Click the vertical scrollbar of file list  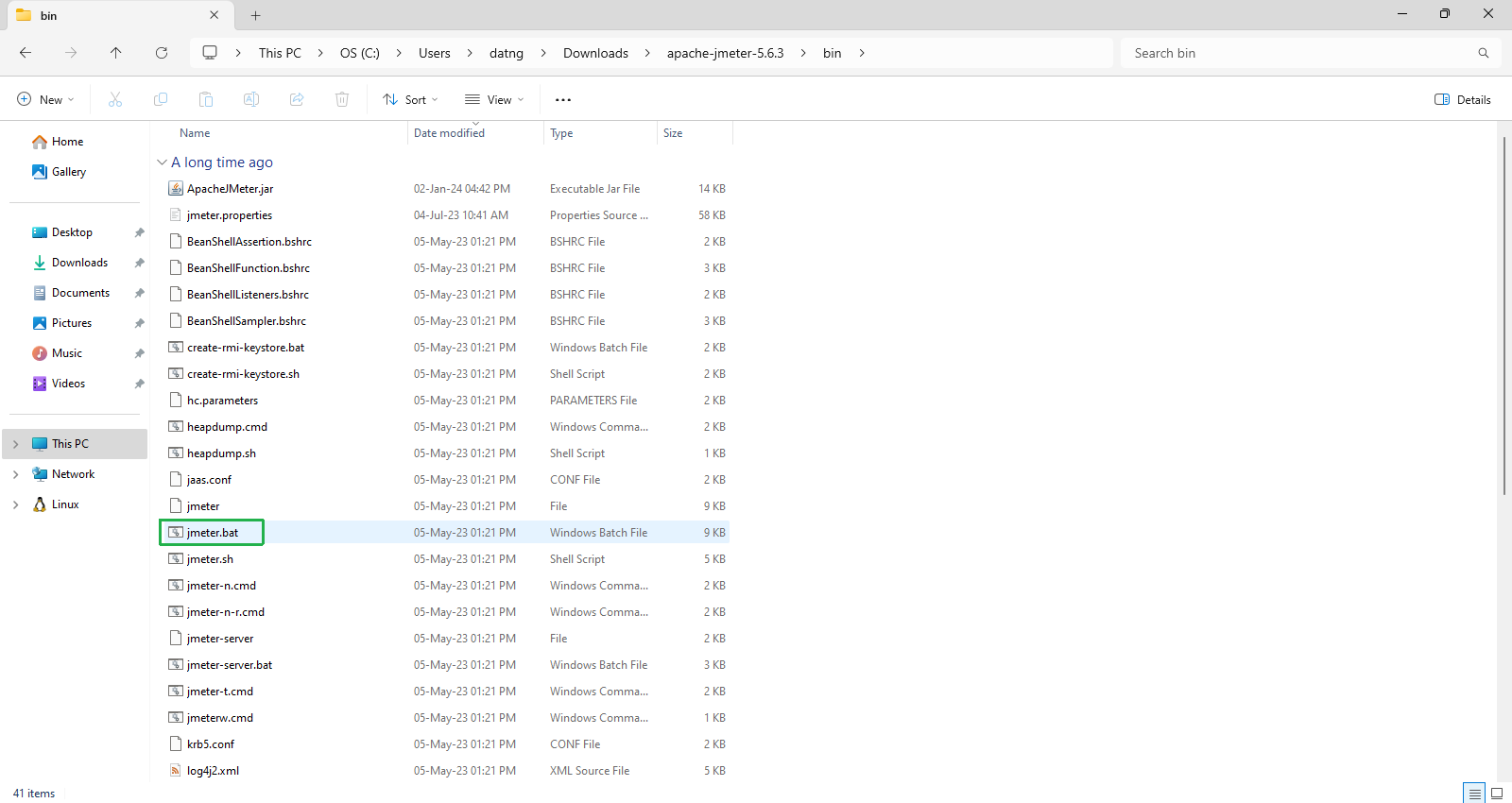(1503, 316)
